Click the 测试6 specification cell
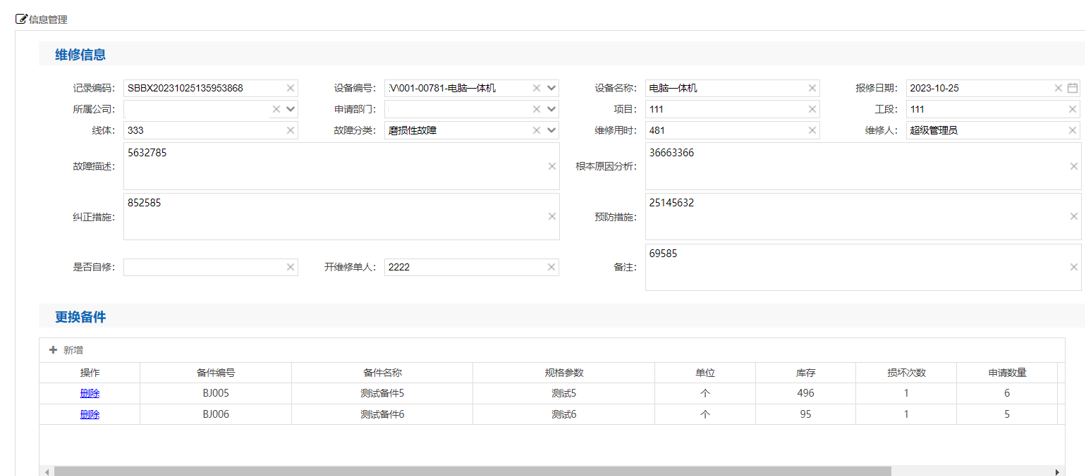Viewport: 1085px width, 476px height. [564, 414]
